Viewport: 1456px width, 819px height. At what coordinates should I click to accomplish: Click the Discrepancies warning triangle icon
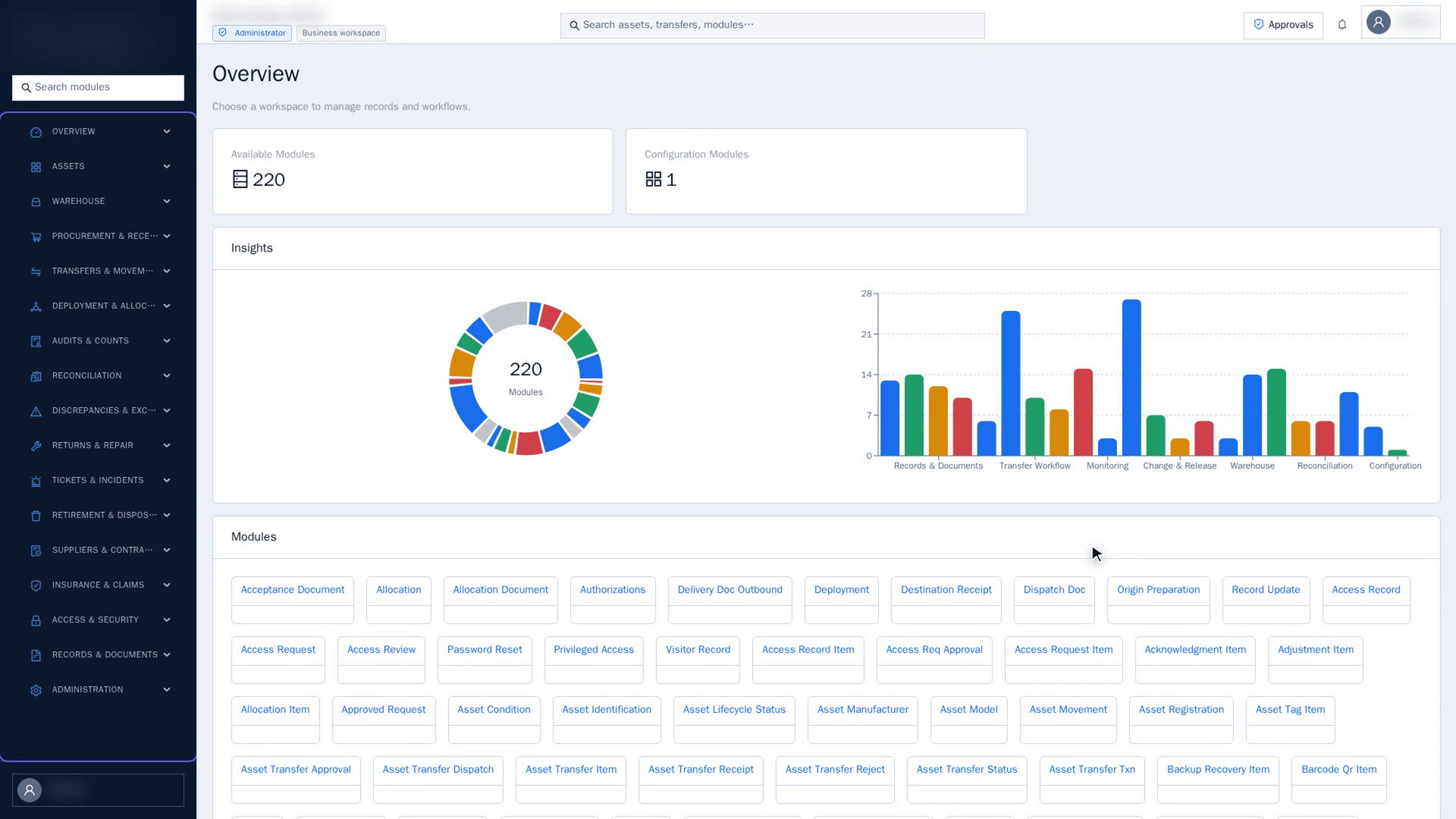(x=36, y=411)
